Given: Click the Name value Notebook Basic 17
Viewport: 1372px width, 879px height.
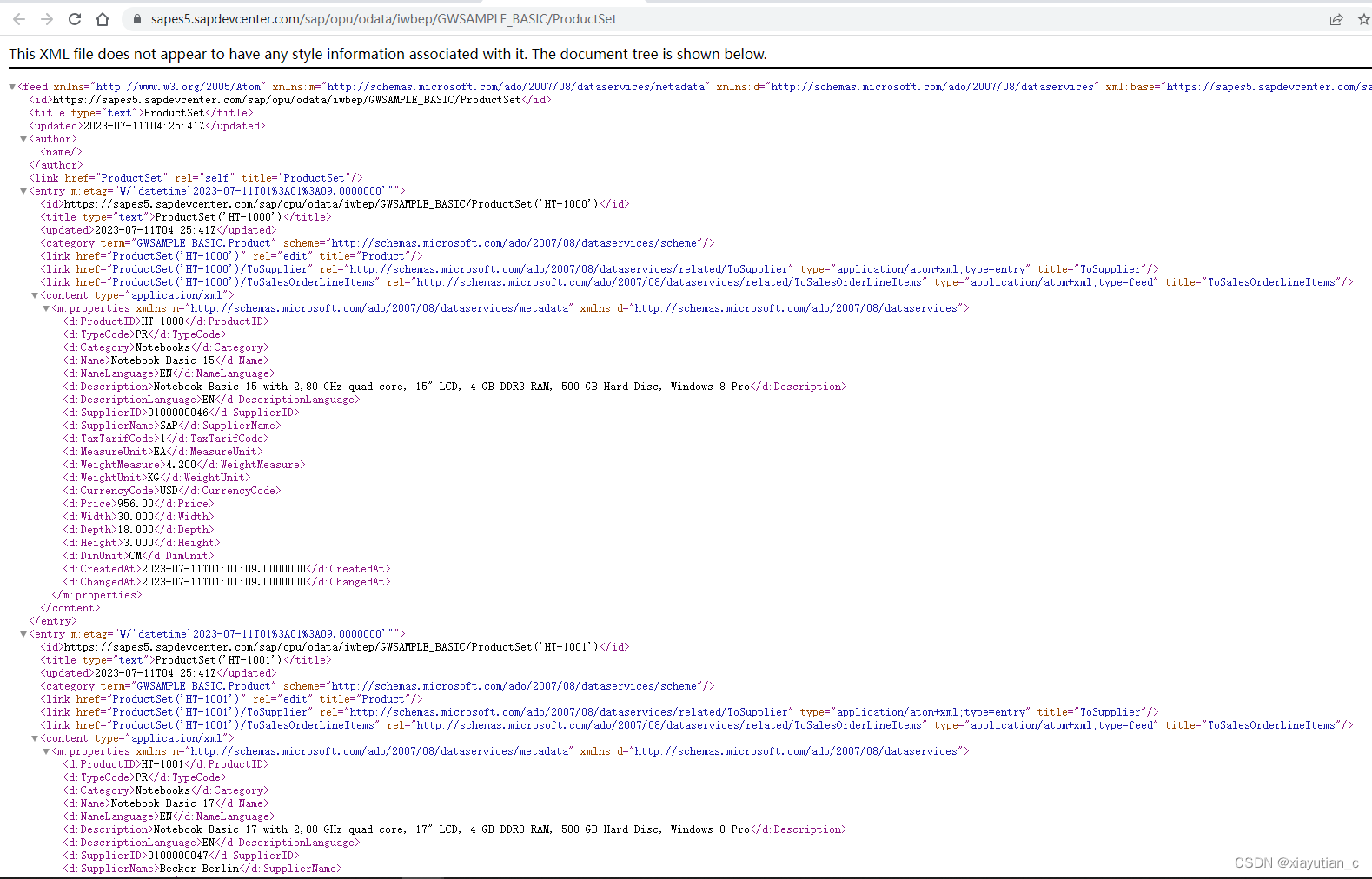Looking at the screenshot, I should [162, 803].
